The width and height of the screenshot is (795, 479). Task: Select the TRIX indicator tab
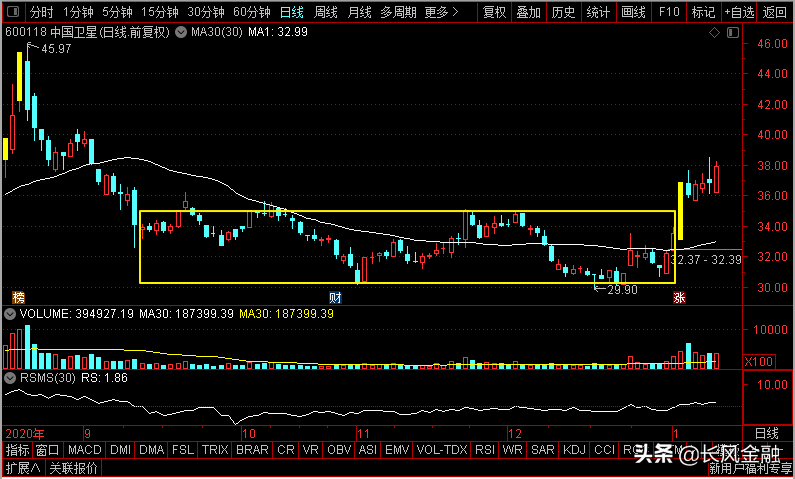(x=215, y=450)
